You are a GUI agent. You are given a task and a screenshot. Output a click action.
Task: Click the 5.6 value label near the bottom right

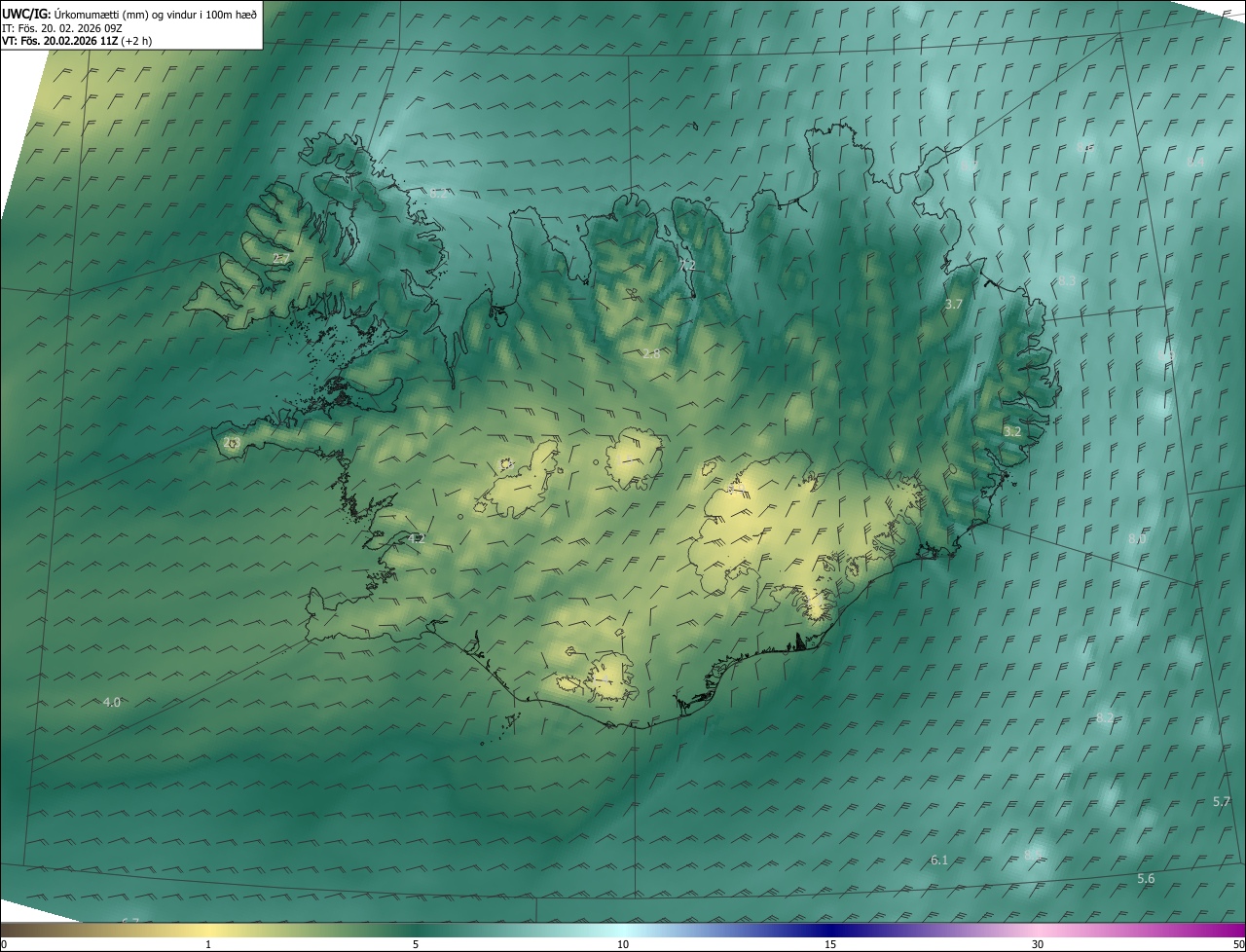1146,879
